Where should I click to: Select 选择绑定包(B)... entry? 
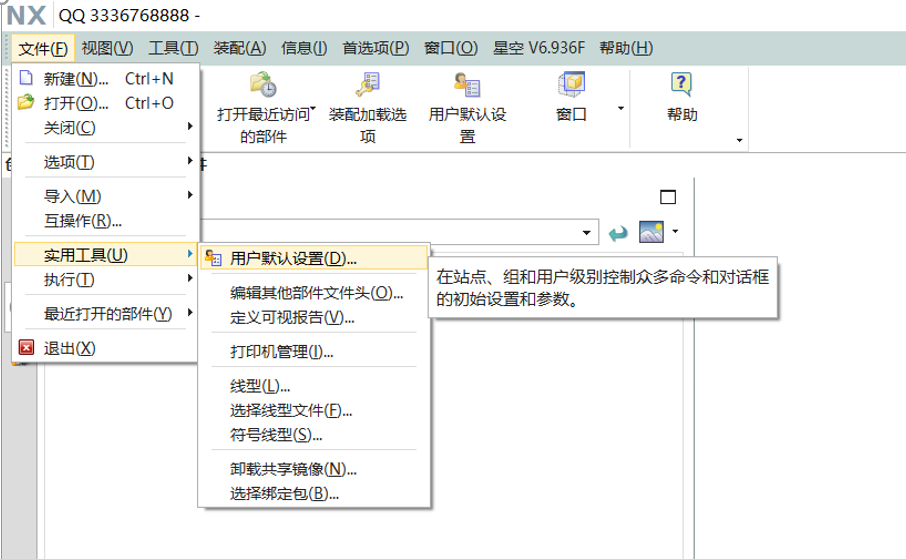(314, 494)
